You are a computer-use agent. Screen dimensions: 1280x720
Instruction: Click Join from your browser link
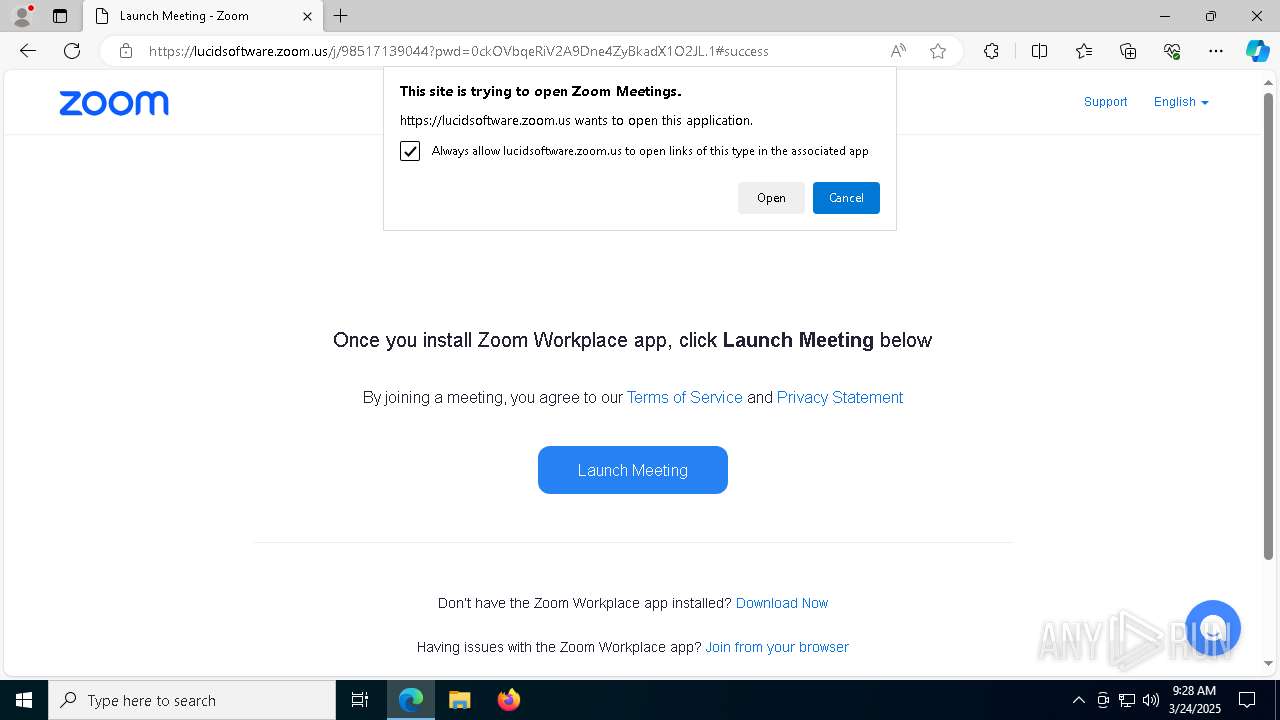[777, 647]
